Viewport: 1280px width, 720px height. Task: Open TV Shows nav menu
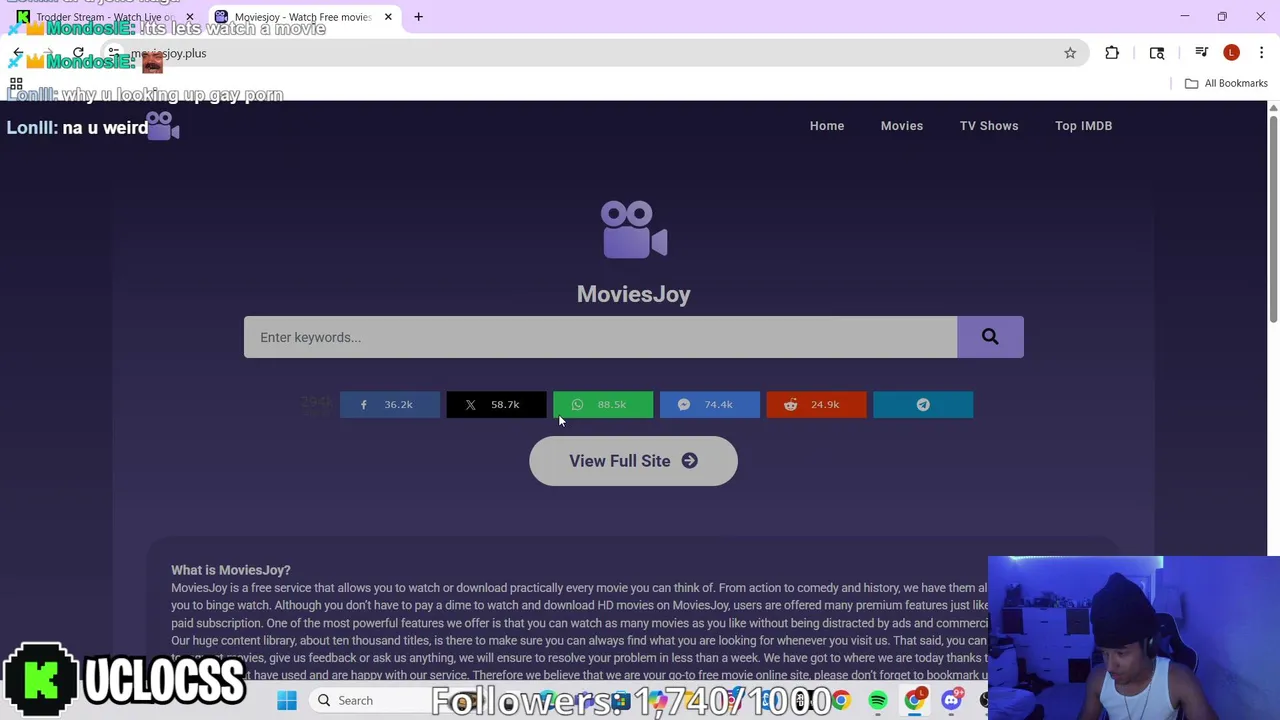click(989, 126)
